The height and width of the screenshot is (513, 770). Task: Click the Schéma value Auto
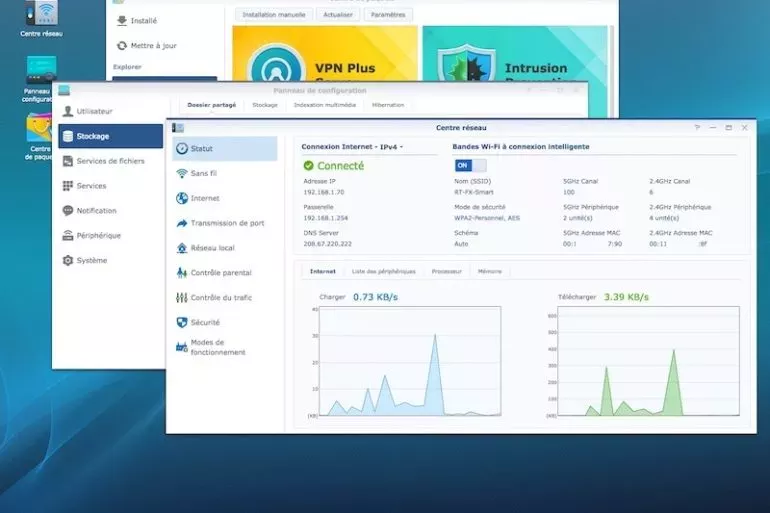461,244
